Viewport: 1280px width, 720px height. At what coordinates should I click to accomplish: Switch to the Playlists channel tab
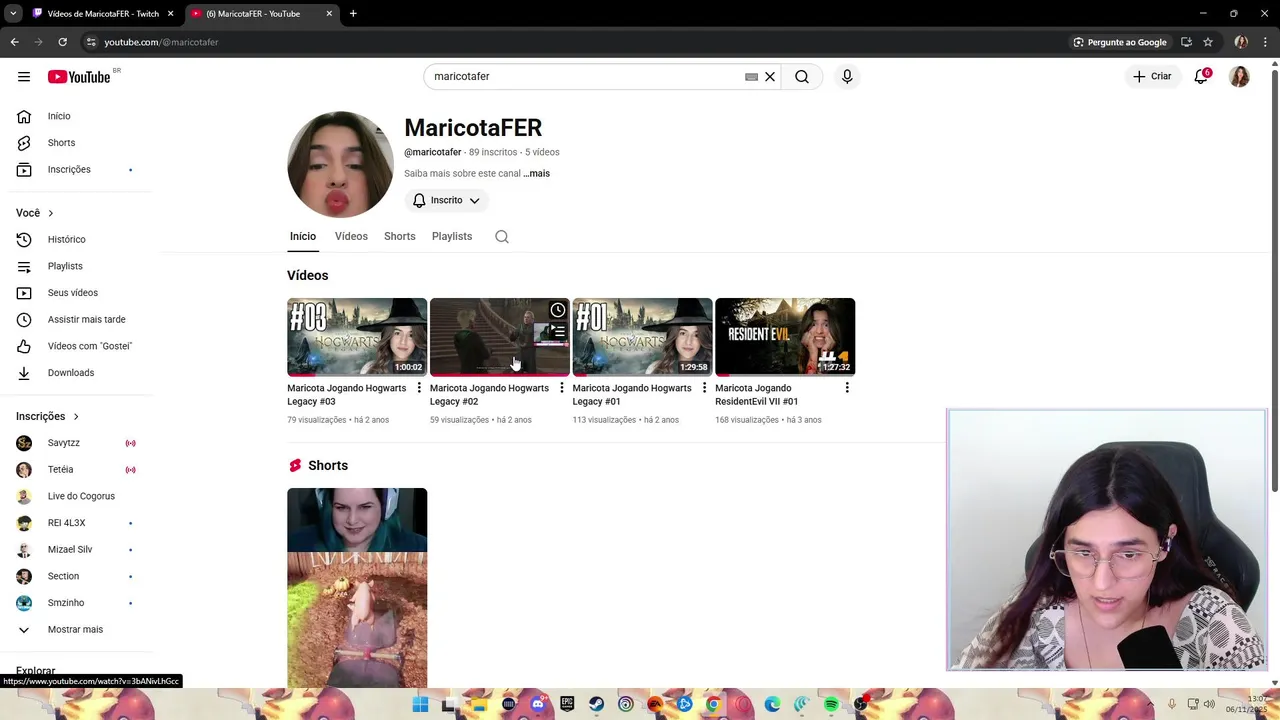452,237
